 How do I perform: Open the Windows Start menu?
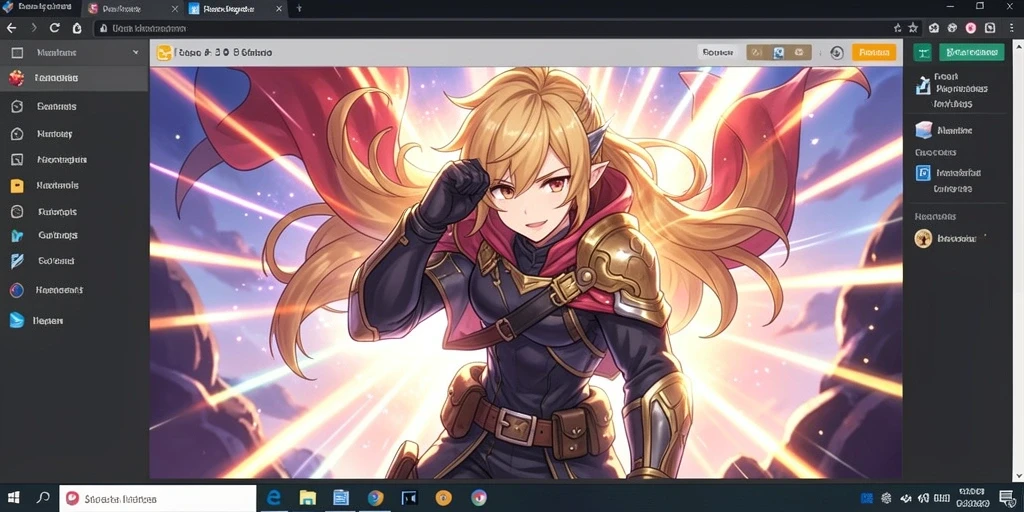click(13, 498)
